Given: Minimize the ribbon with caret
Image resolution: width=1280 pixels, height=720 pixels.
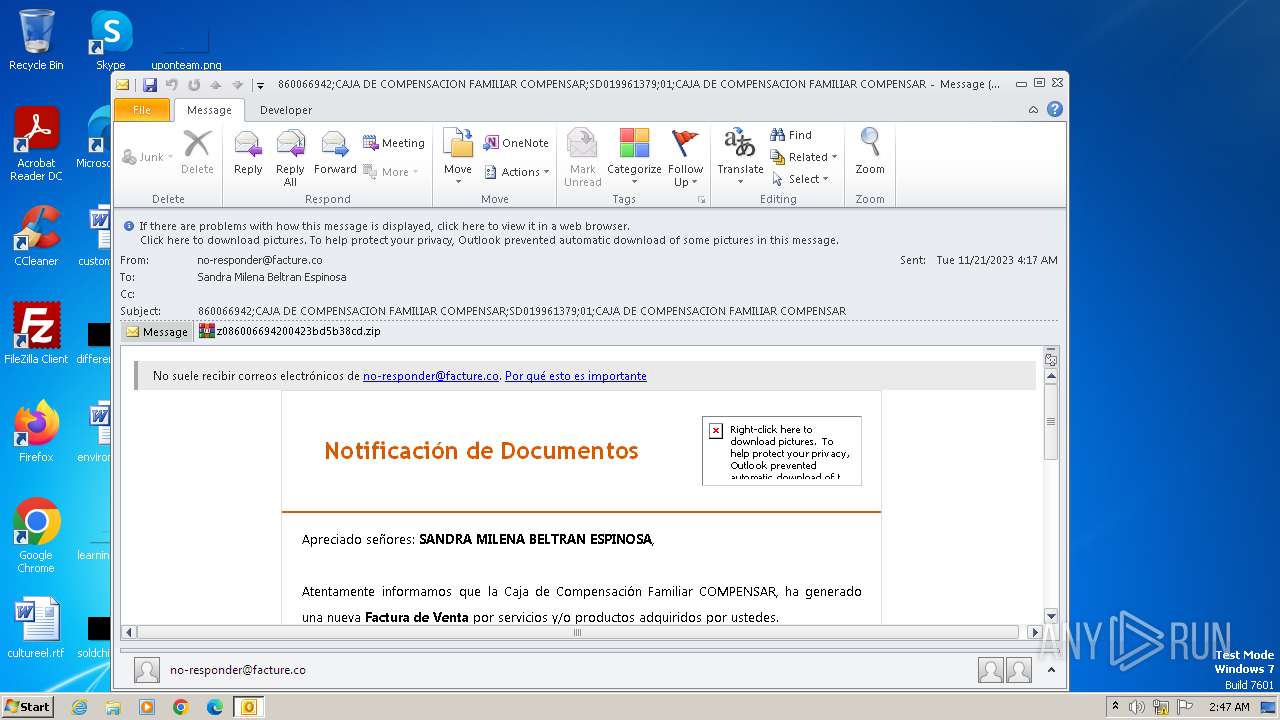Looking at the screenshot, I should click(1034, 110).
